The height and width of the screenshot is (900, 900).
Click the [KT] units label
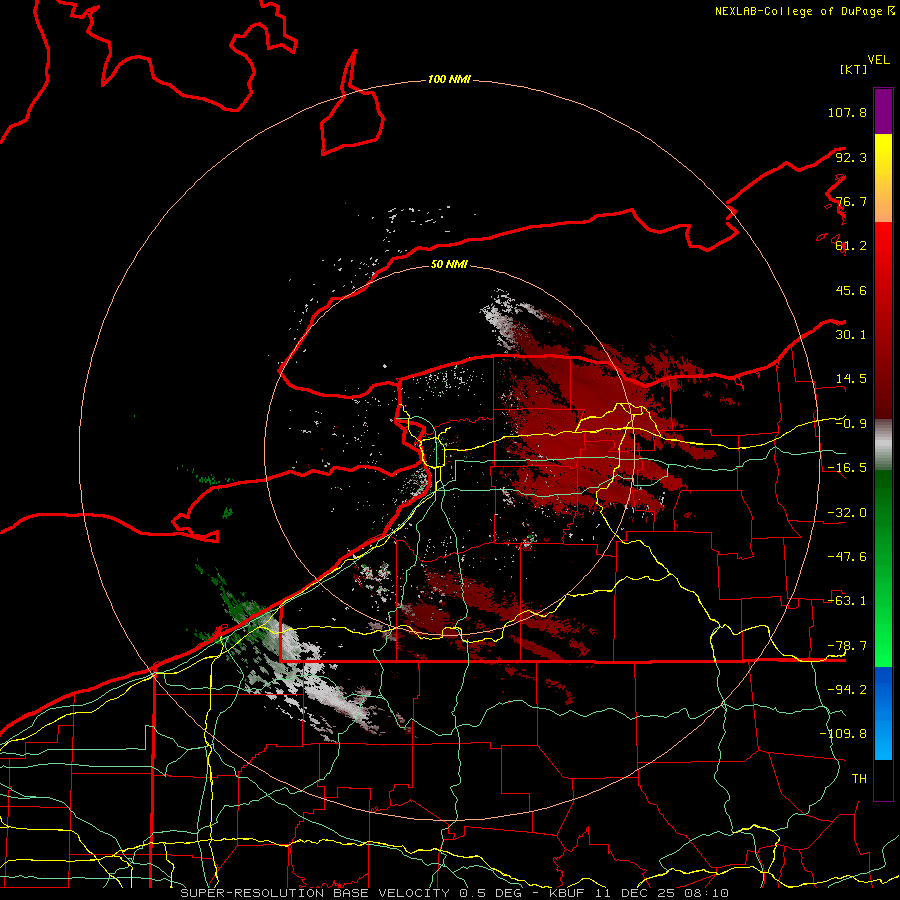tap(853, 69)
